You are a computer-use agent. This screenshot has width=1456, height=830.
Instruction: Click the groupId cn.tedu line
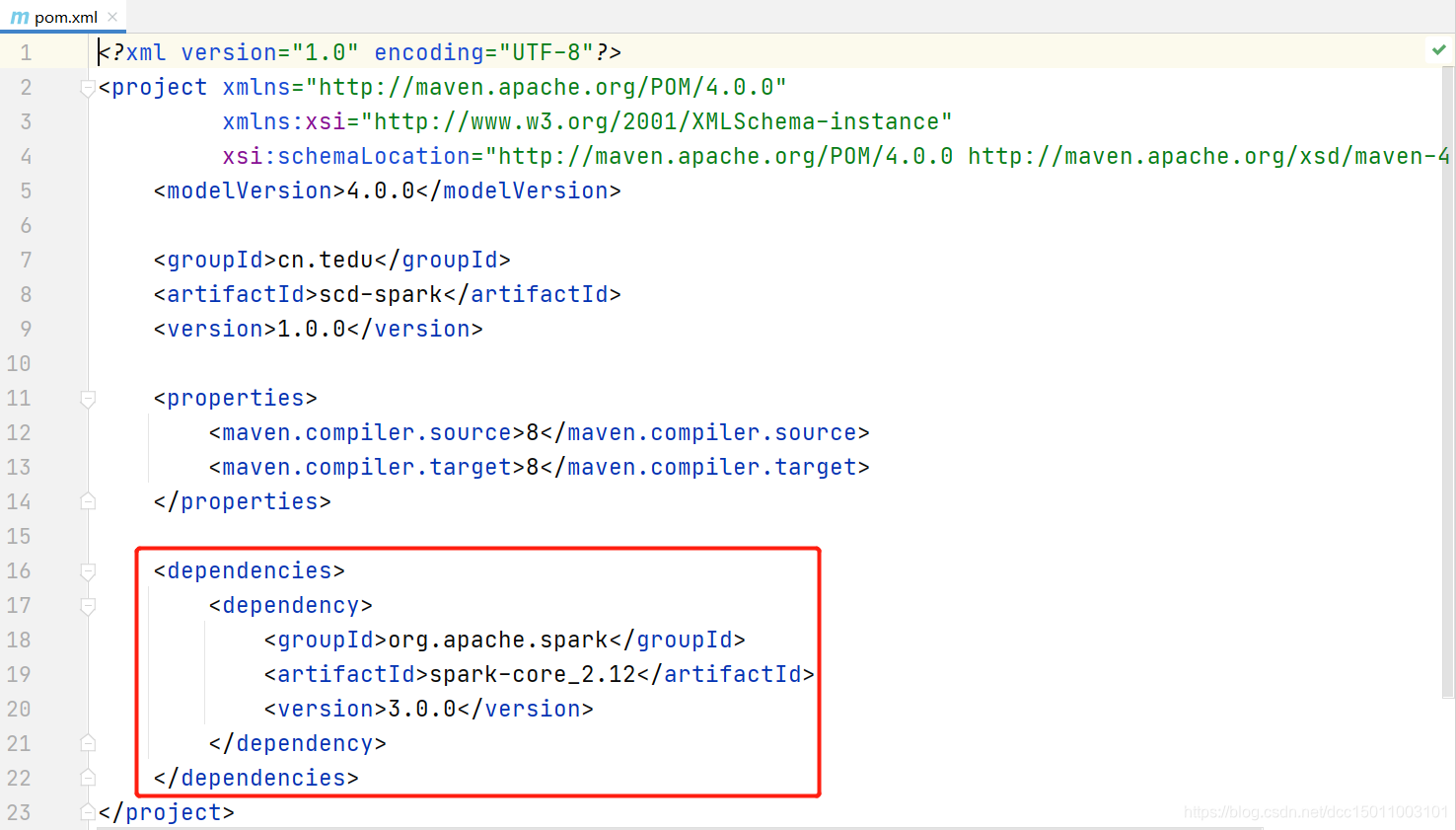click(331, 260)
